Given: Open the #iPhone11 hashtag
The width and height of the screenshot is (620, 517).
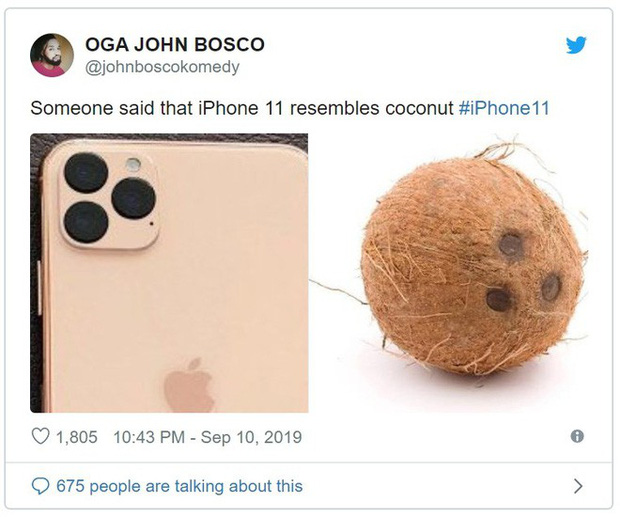Looking at the screenshot, I should click(504, 106).
